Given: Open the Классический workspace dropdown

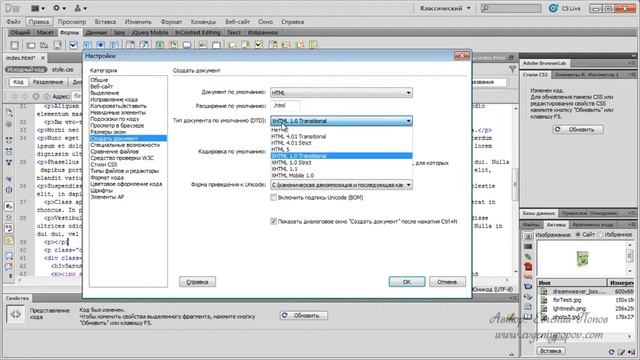Looking at the screenshot, I should 445,8.
